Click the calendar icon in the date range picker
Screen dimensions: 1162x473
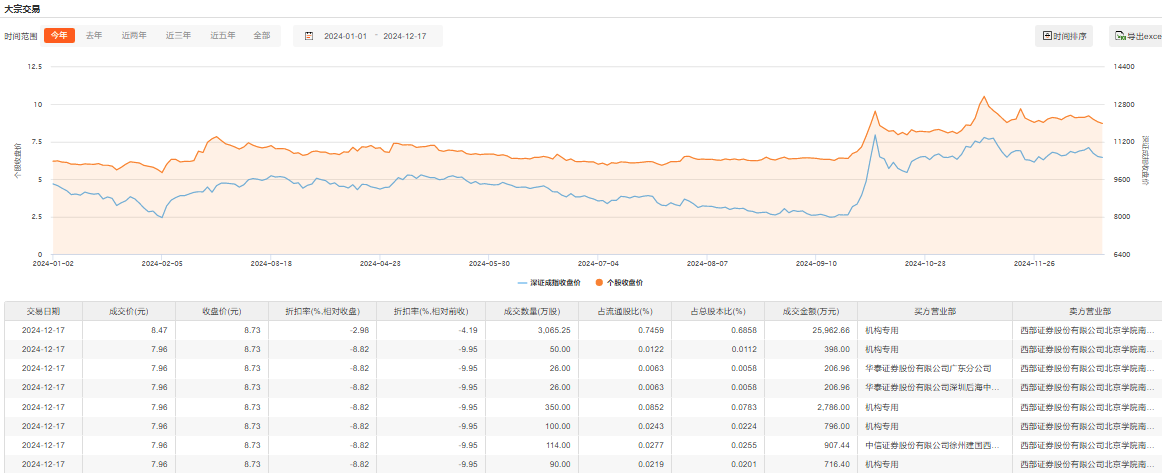tap(308, 36)
